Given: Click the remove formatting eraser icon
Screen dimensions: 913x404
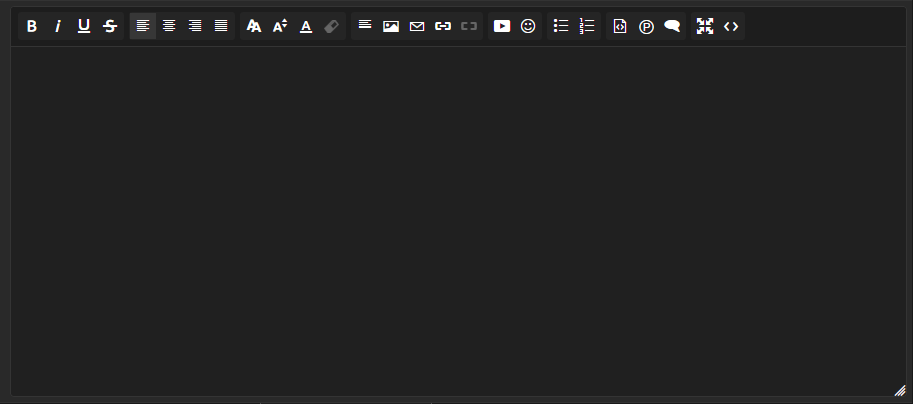Looking at the screenshot, I should (x=331, y=26).
